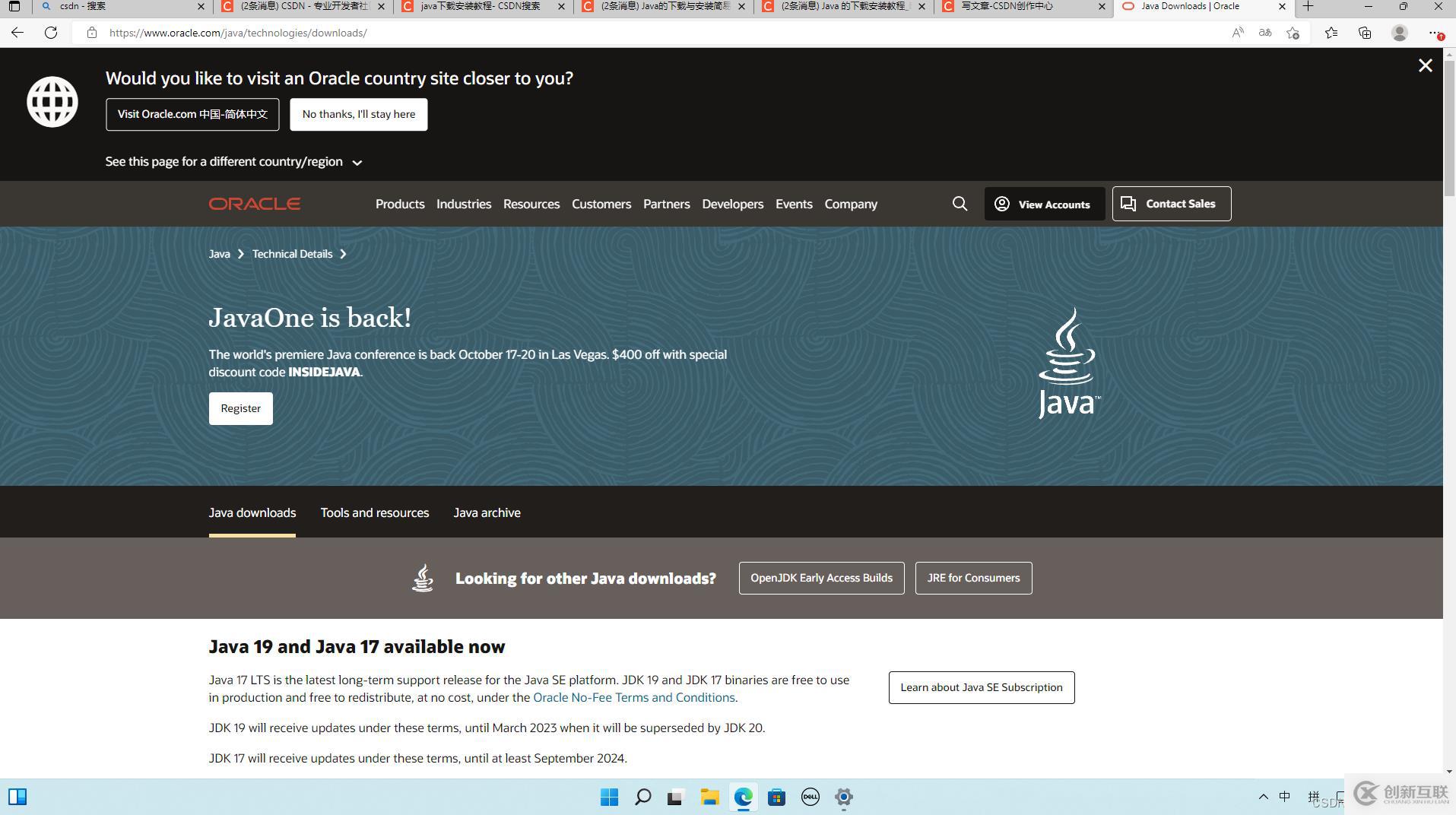Close the 'Java Downloads | Oracle' tab
Image resolution: width=1456 pixels, height=815 pixels.
[x=1282, y=6]
